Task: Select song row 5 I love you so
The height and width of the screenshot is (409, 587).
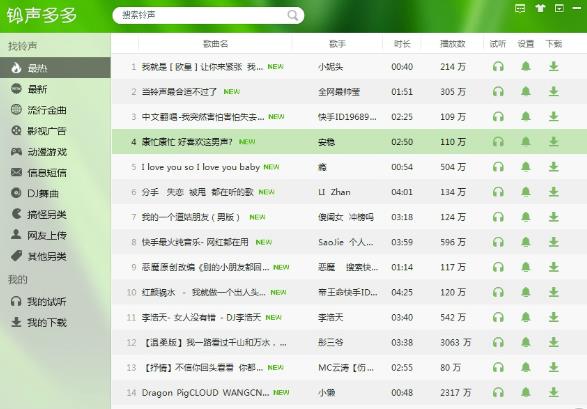Action: [349, 167]
